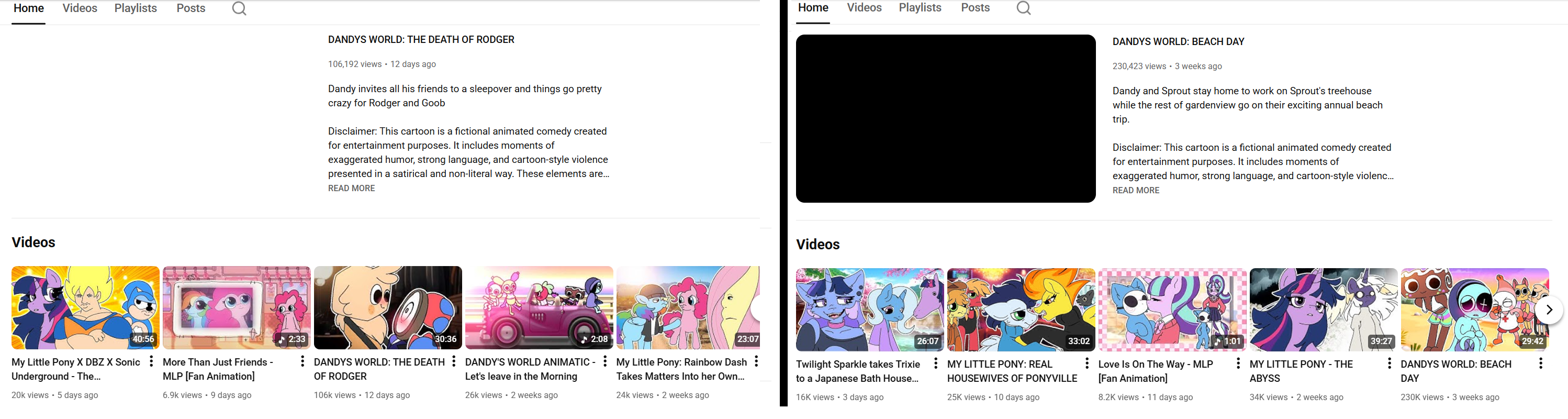Open search on the Death of Rodger channel page
Viewport: 1568px width, 419px height.
239,8
